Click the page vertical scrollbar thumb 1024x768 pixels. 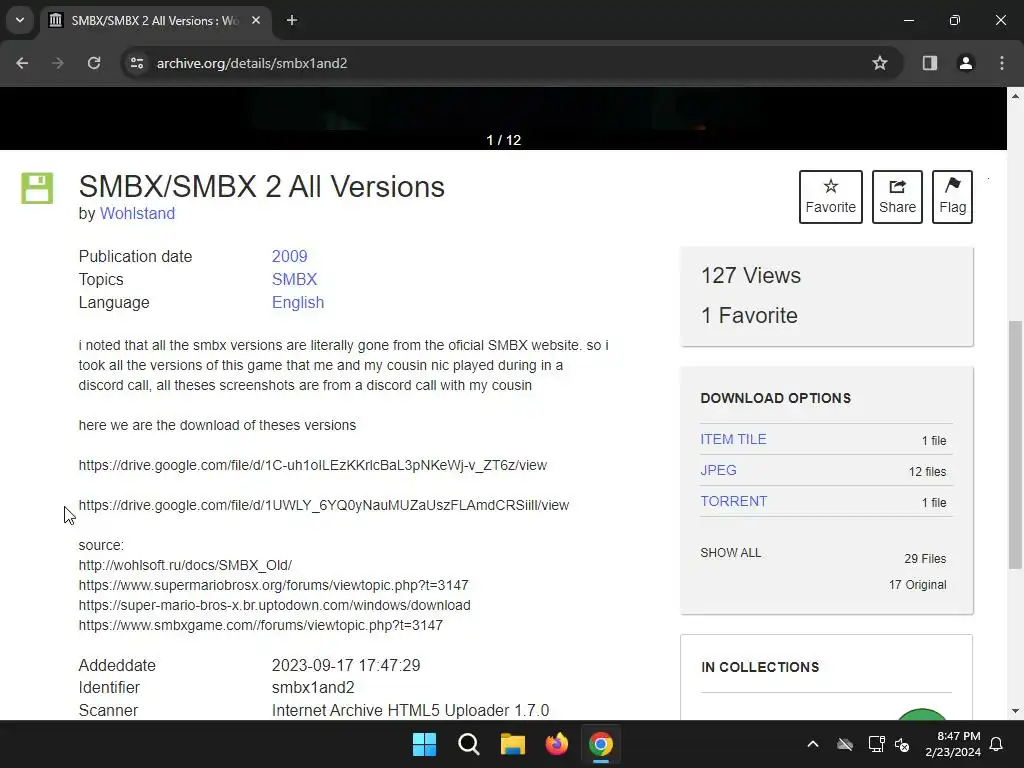tap(1015, 444)
